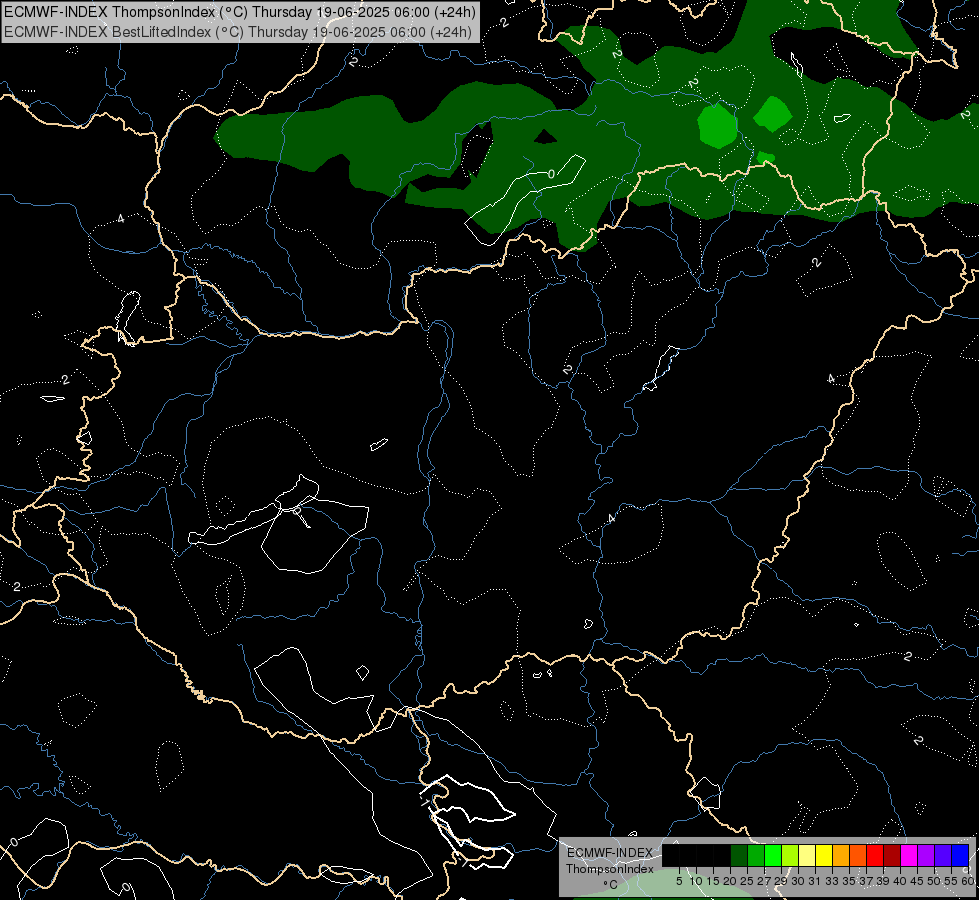
Task: Click the blue 55-60 legend swatch
Action: click(x=960, y=856)
